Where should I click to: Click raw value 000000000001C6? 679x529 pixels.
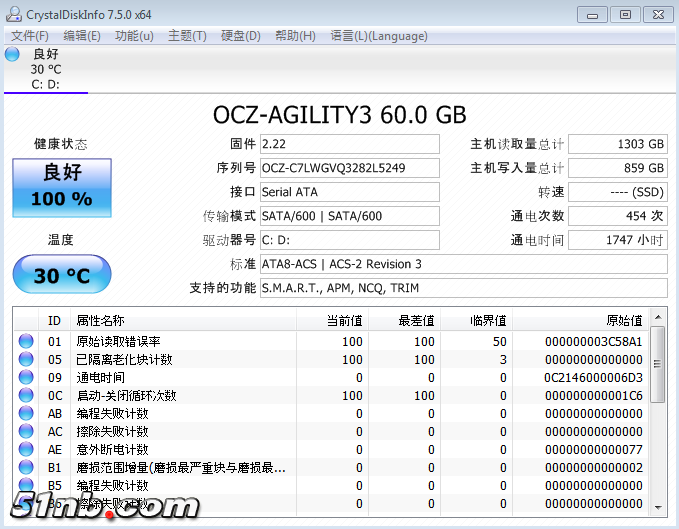(593, 396)
